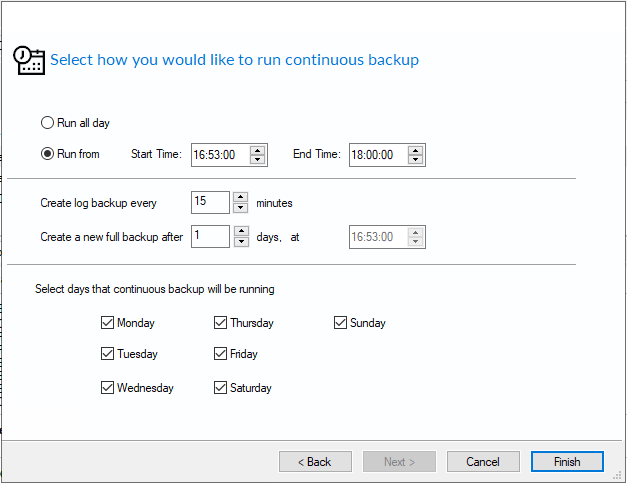Toggle the Wednesday checkbox
This screenshot has height=483, width=627.
(x=108, y=388)
